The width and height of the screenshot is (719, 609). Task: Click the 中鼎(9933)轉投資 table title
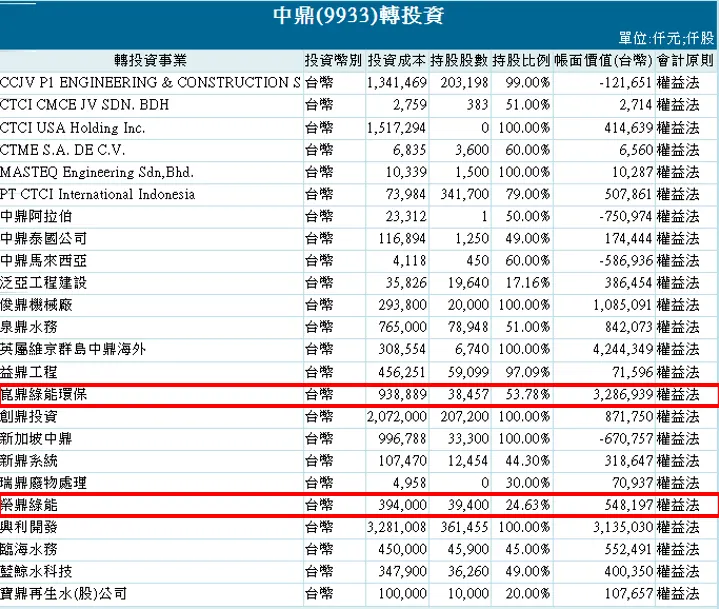359,15
